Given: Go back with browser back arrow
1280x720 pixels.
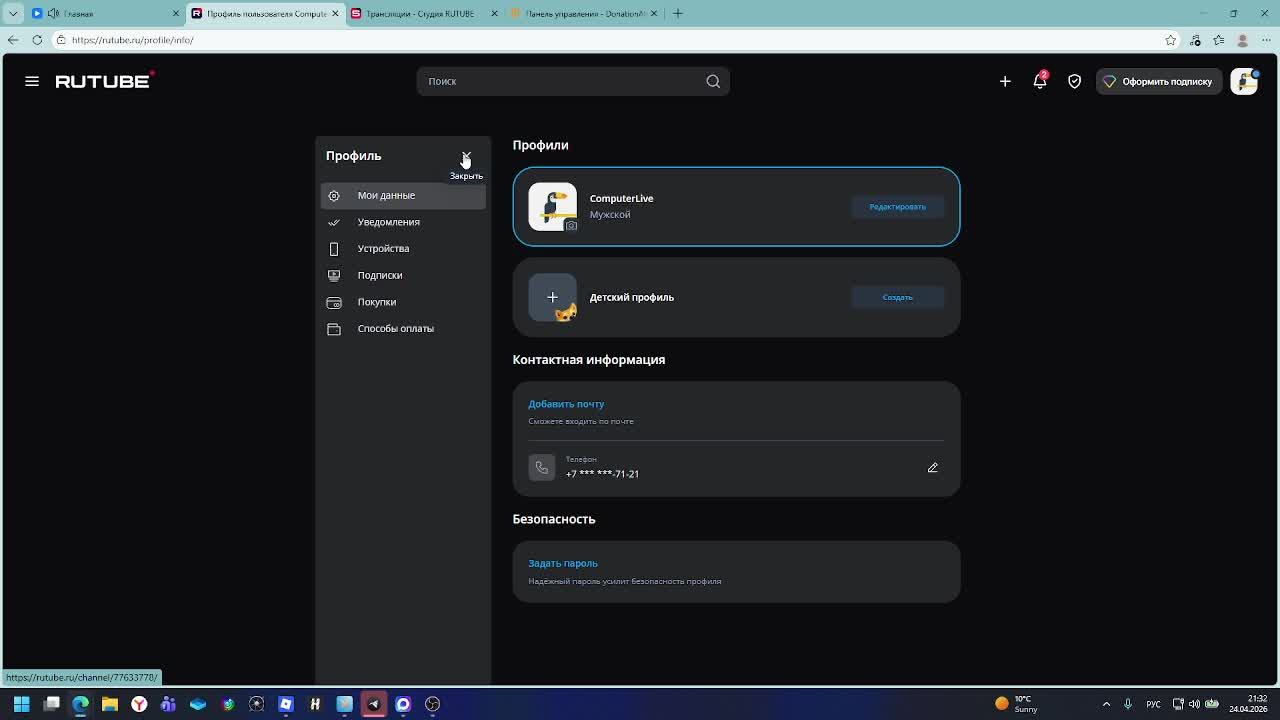Looking at the screenshot, I should 13,40.
